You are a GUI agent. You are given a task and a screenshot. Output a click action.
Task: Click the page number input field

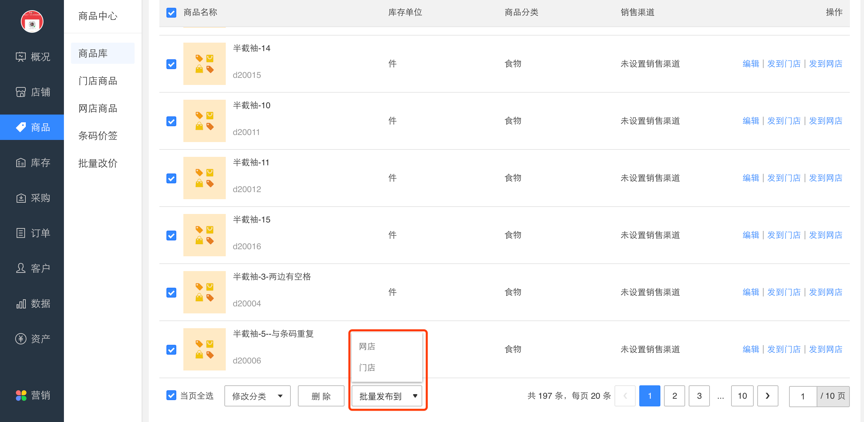(x=803, y=396)
